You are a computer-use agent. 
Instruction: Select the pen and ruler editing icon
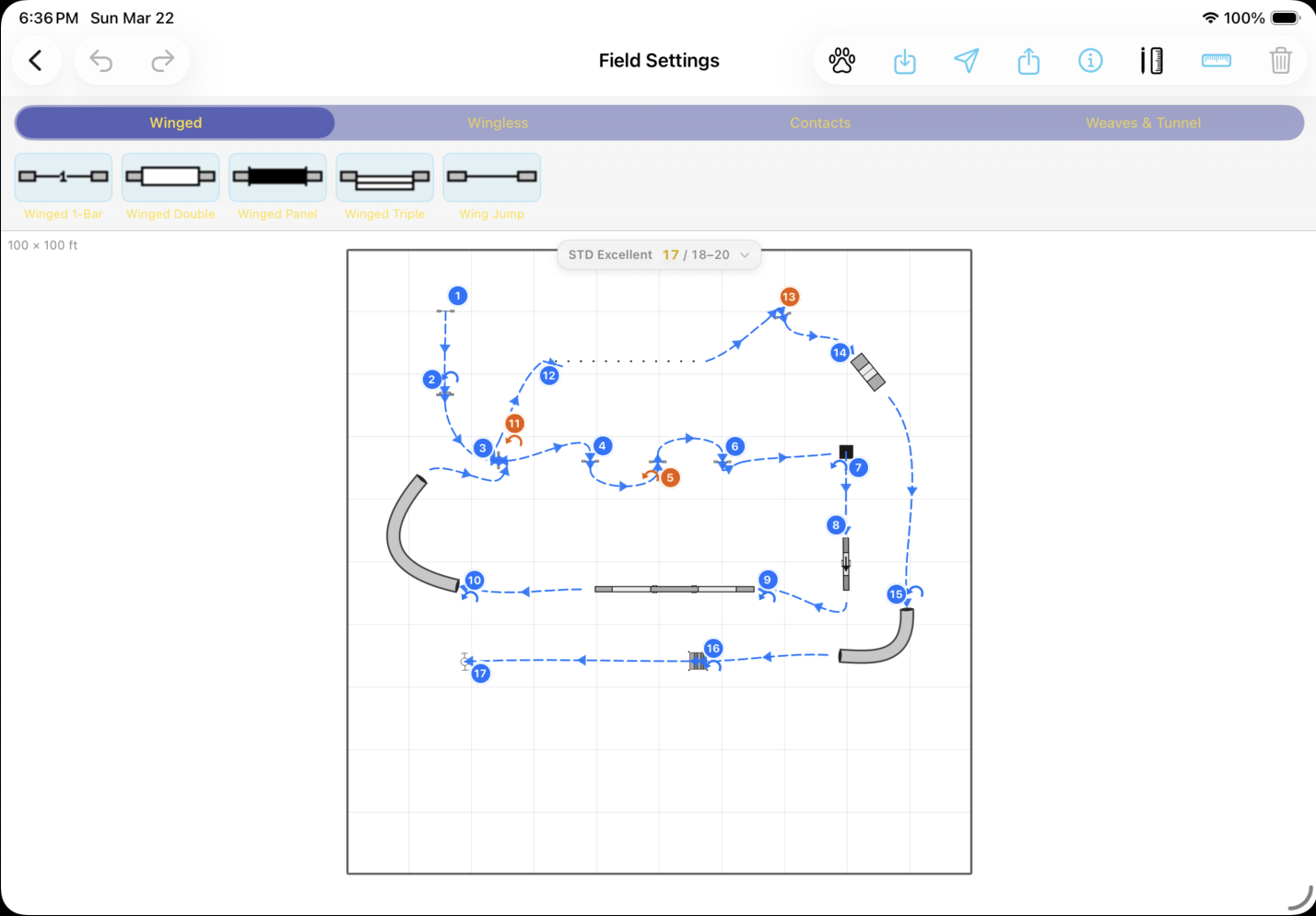[x=1152, y=60]
